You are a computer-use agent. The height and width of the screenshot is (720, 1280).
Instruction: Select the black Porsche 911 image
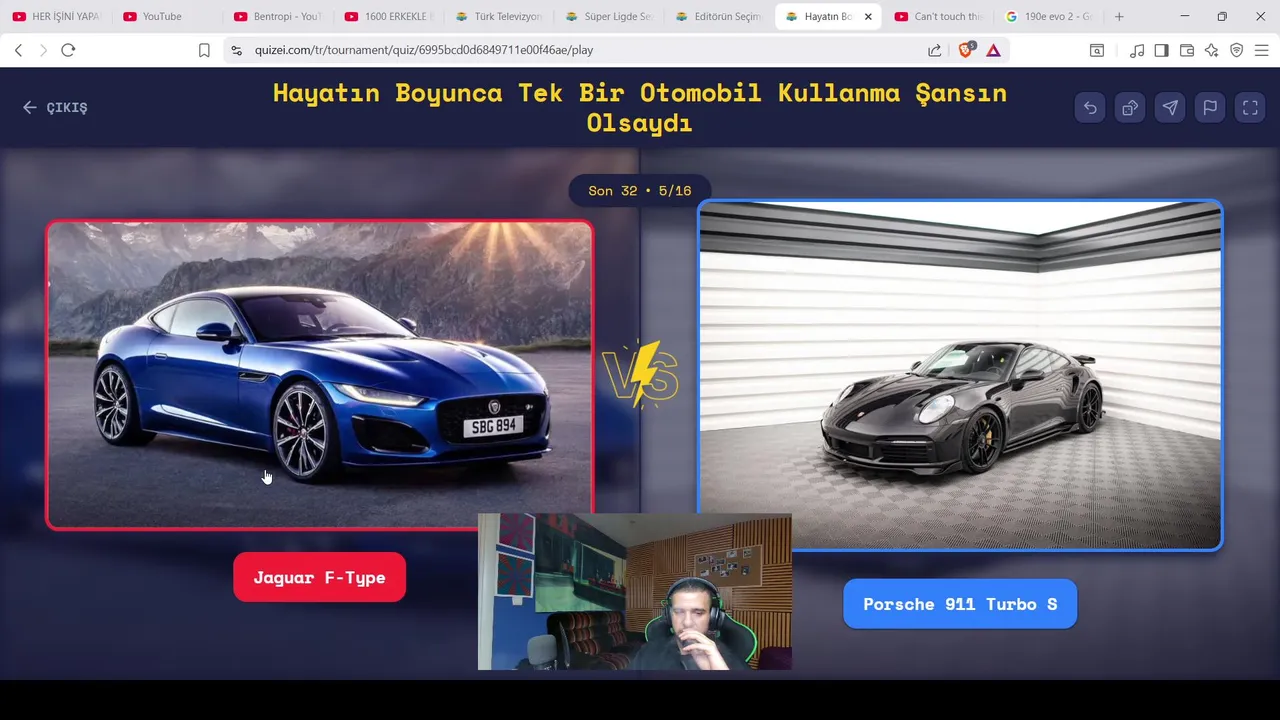(x=960, y=375)
